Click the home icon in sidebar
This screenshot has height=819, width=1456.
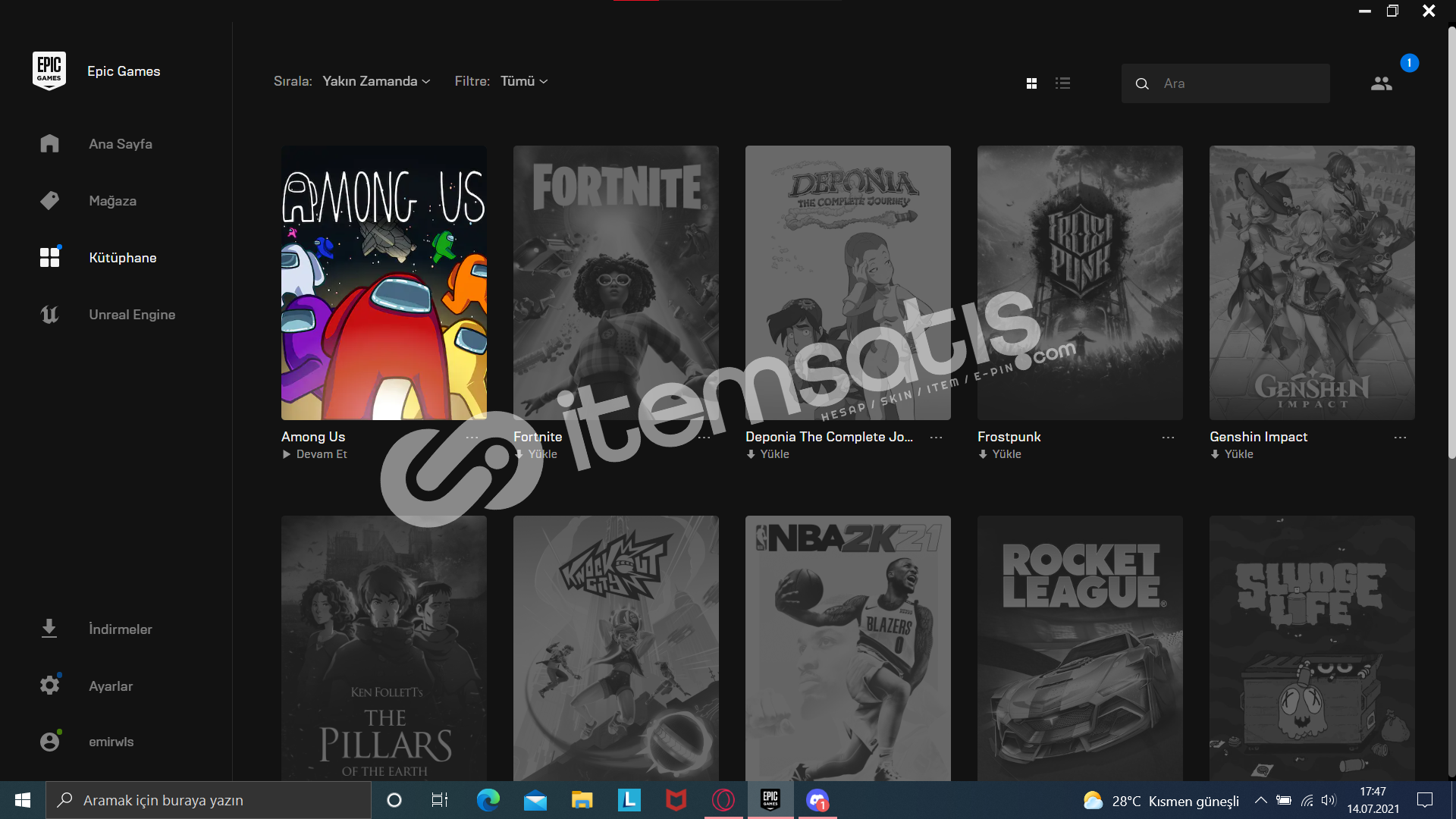[49, 143]
